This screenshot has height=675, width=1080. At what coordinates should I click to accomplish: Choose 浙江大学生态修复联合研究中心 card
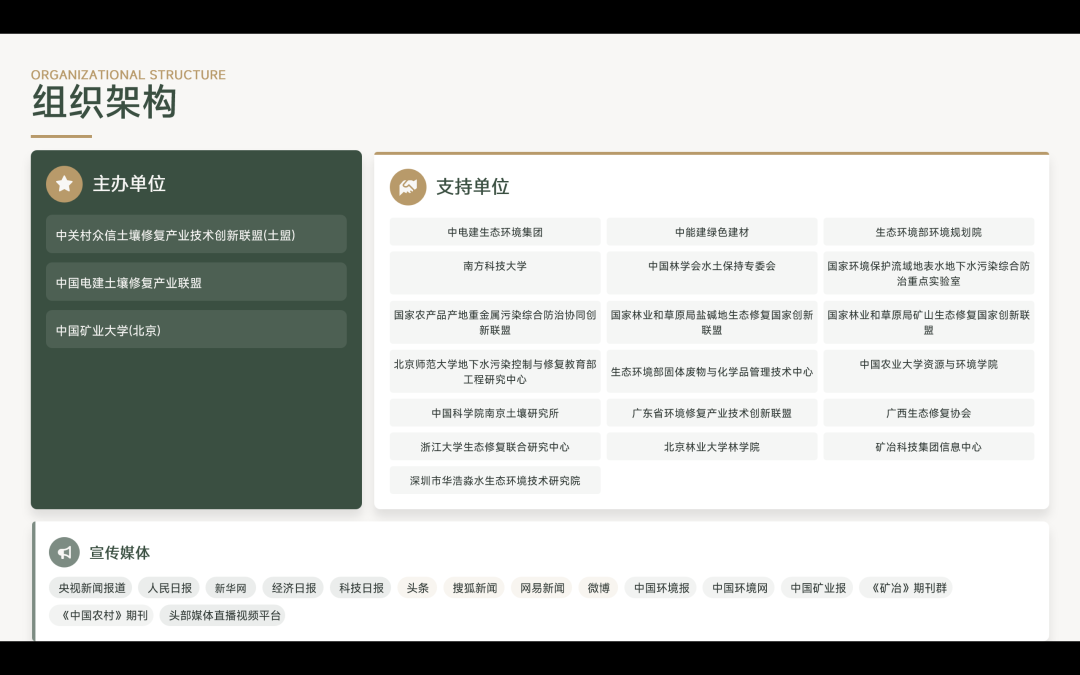(x=495, y=446)
